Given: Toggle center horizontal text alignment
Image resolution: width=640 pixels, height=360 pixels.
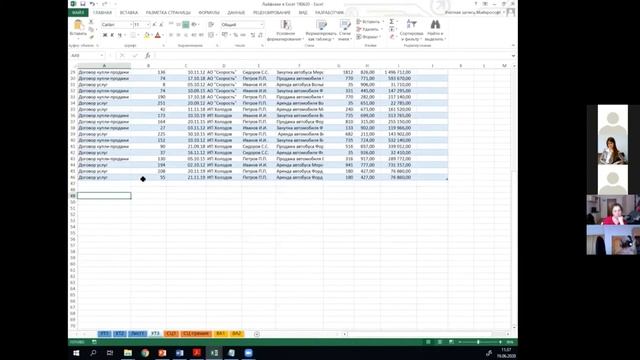Looking at the screenshot, I should pyautogui.click(x=178, y=36).
